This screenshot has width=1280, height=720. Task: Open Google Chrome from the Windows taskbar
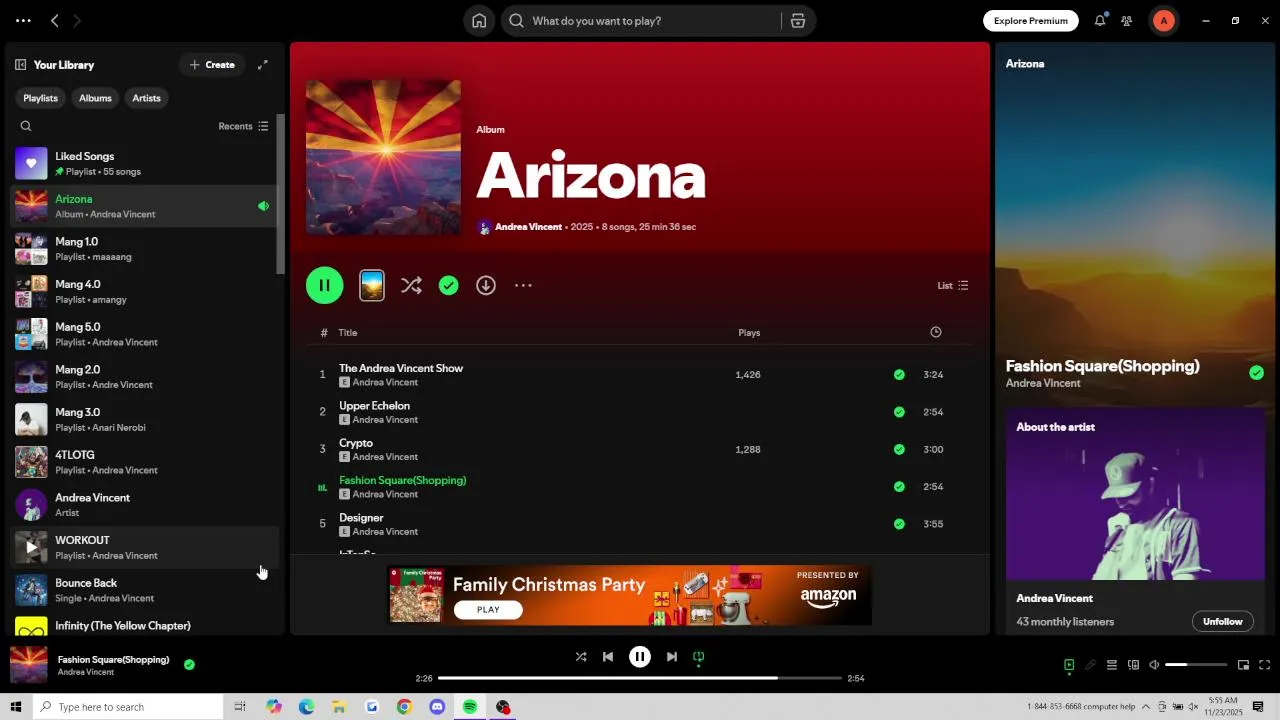[x=404, y=707]
